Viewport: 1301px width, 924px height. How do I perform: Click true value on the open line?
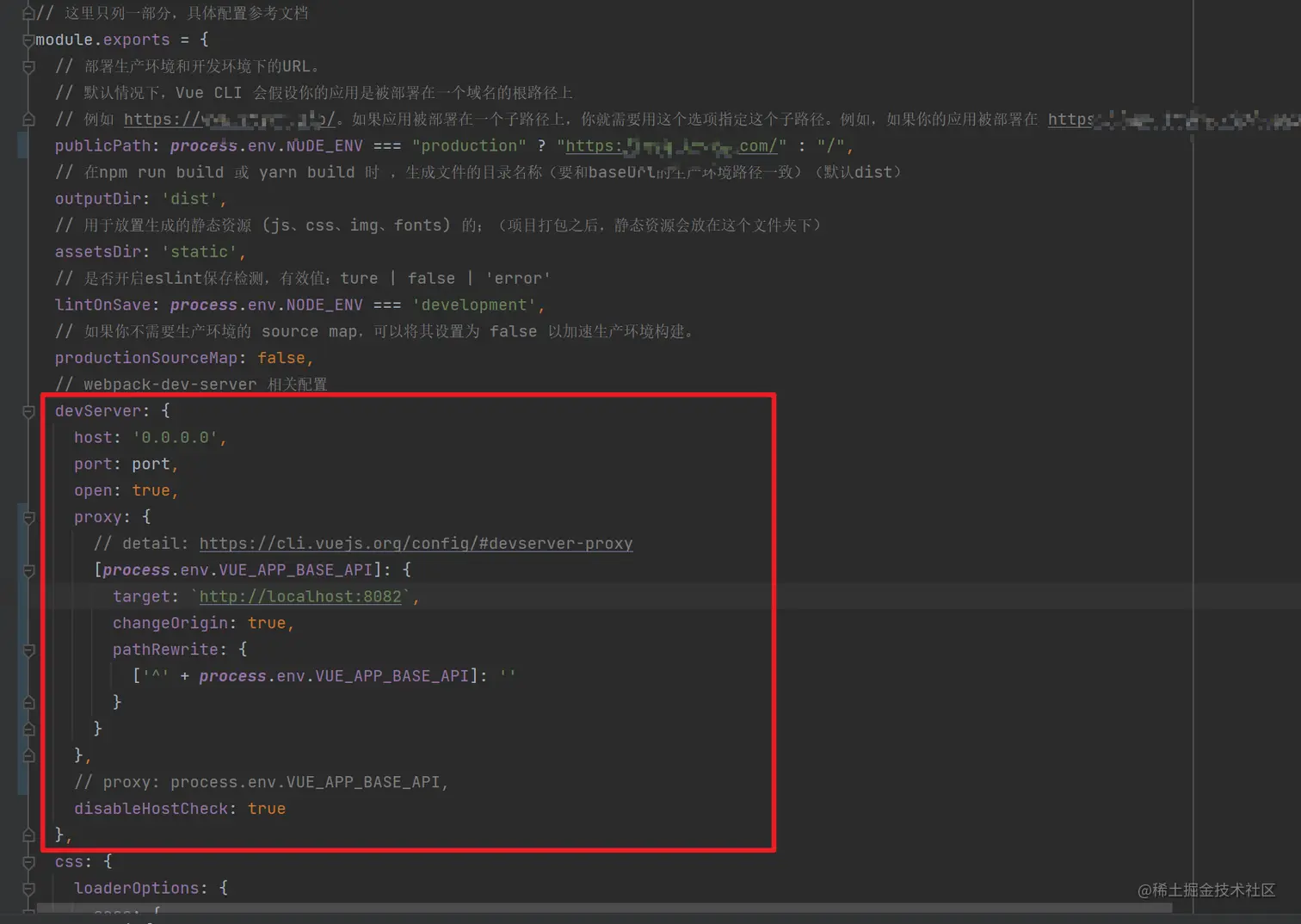151,490
